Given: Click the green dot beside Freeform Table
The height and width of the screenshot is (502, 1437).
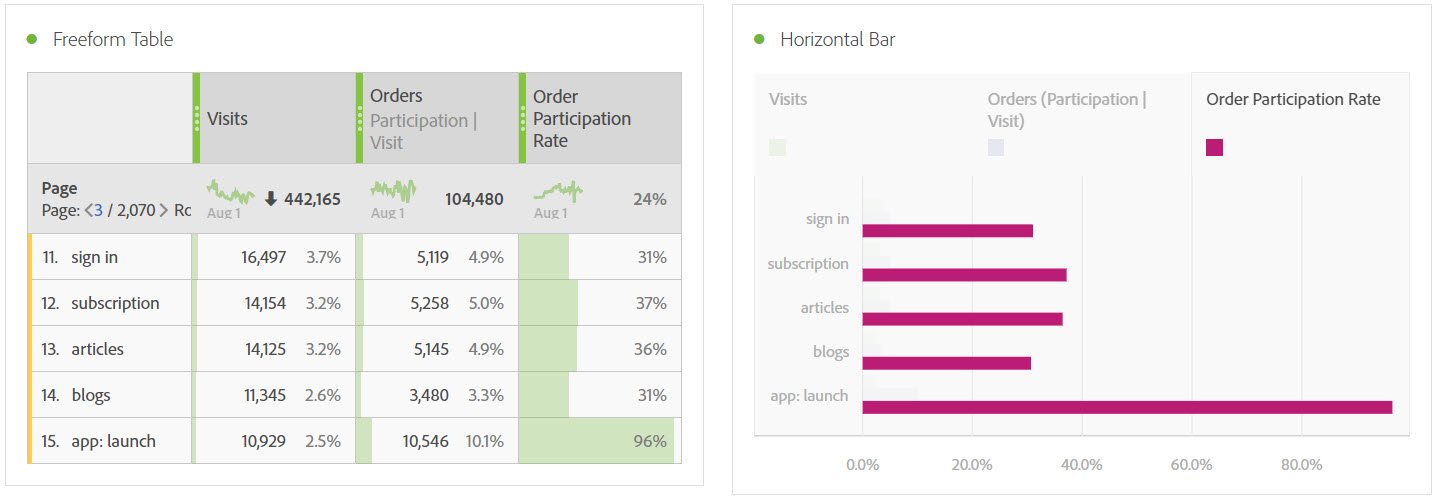Looking at the screenshot, I should 32,39.
